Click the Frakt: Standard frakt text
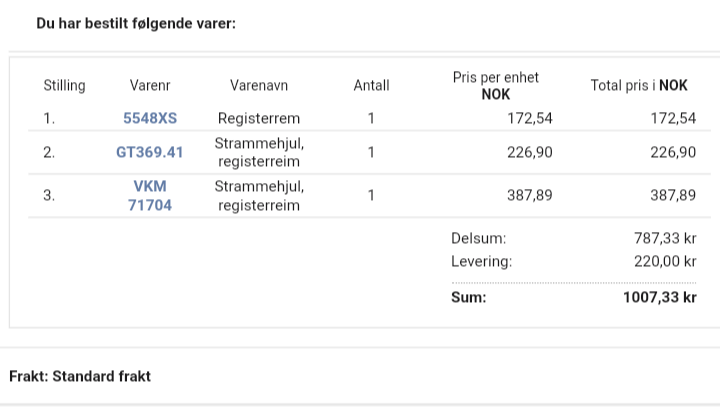 pyautogui.click(x=80, y=376)
